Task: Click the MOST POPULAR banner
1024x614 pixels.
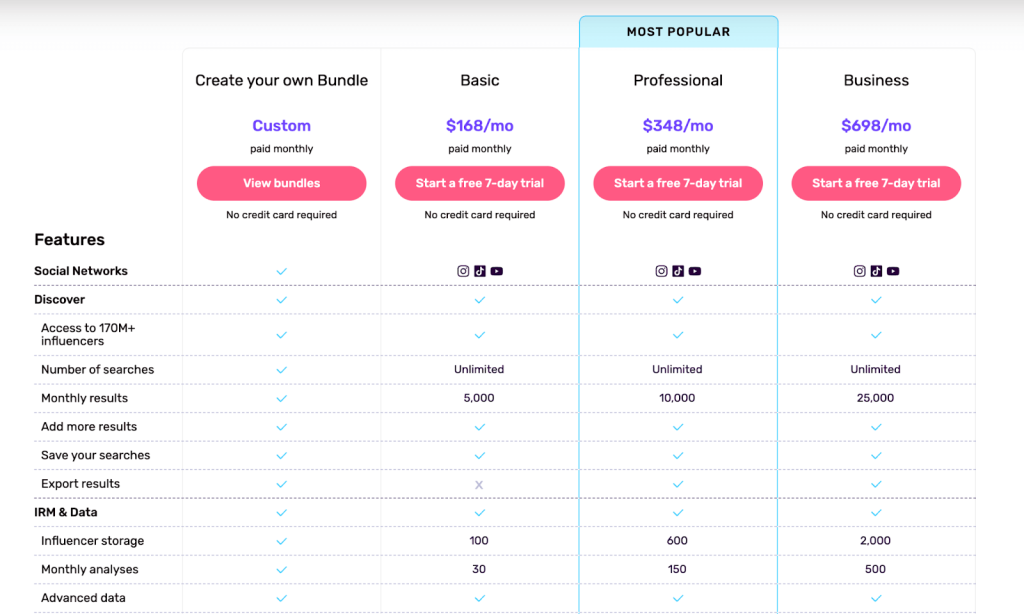Action: pyautogui.click(x=679, y=31)
